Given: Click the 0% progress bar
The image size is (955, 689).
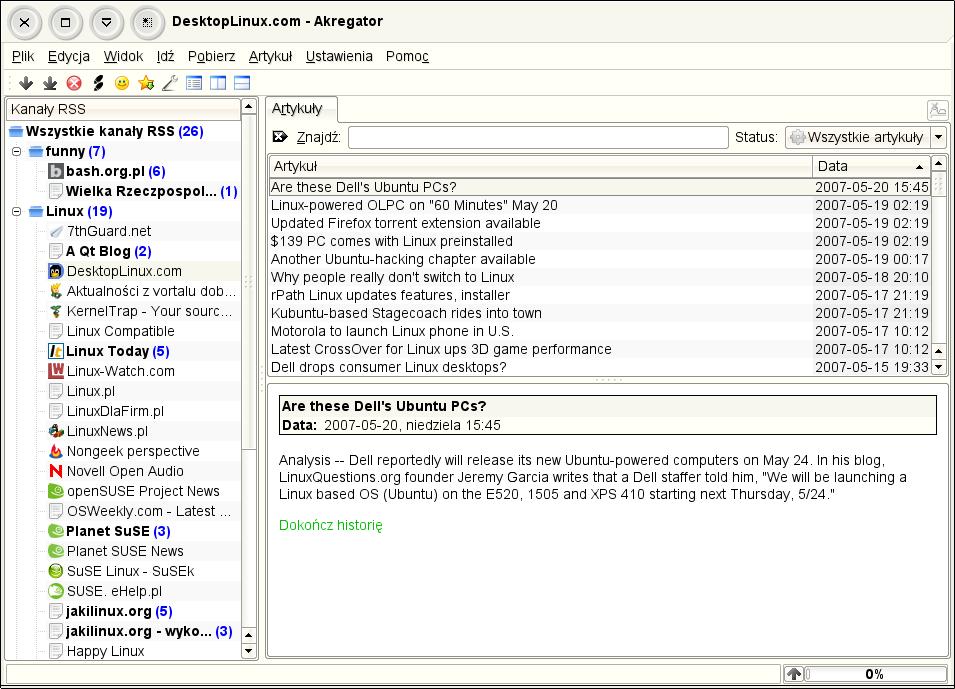Looking at the screenshot, I should coord(875,674).
